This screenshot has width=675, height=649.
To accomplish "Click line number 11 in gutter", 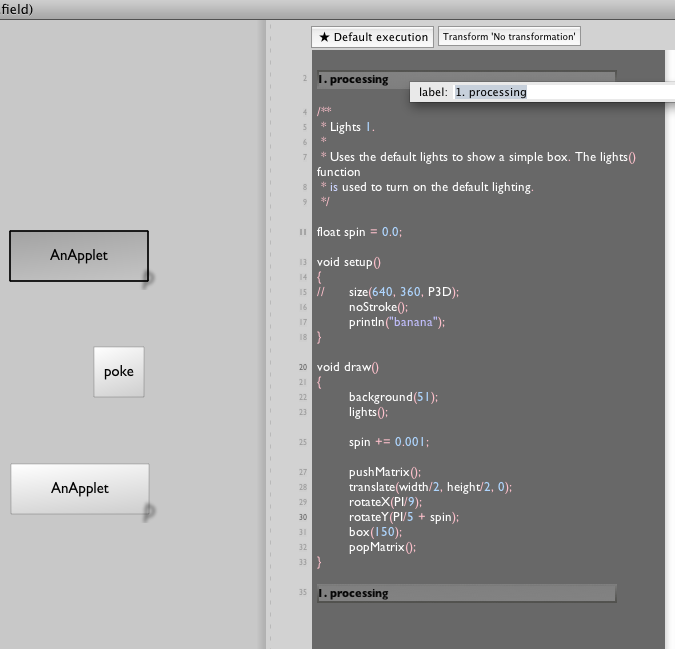I will [x=303, y=232].
